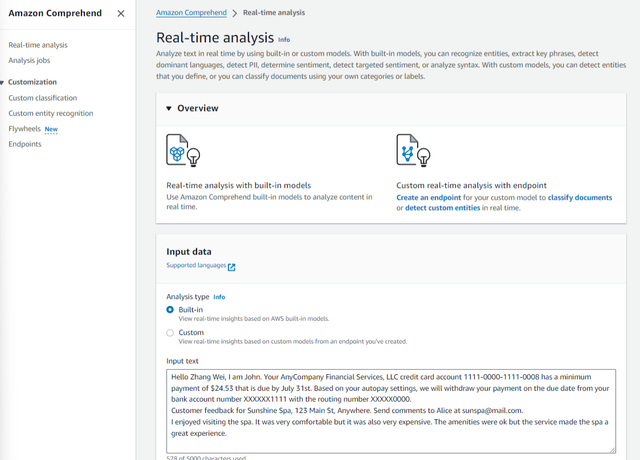This screenshot has width=640, height=460.
Task: Go to Custom entity recognition page
Action: (x=50, y=113)
